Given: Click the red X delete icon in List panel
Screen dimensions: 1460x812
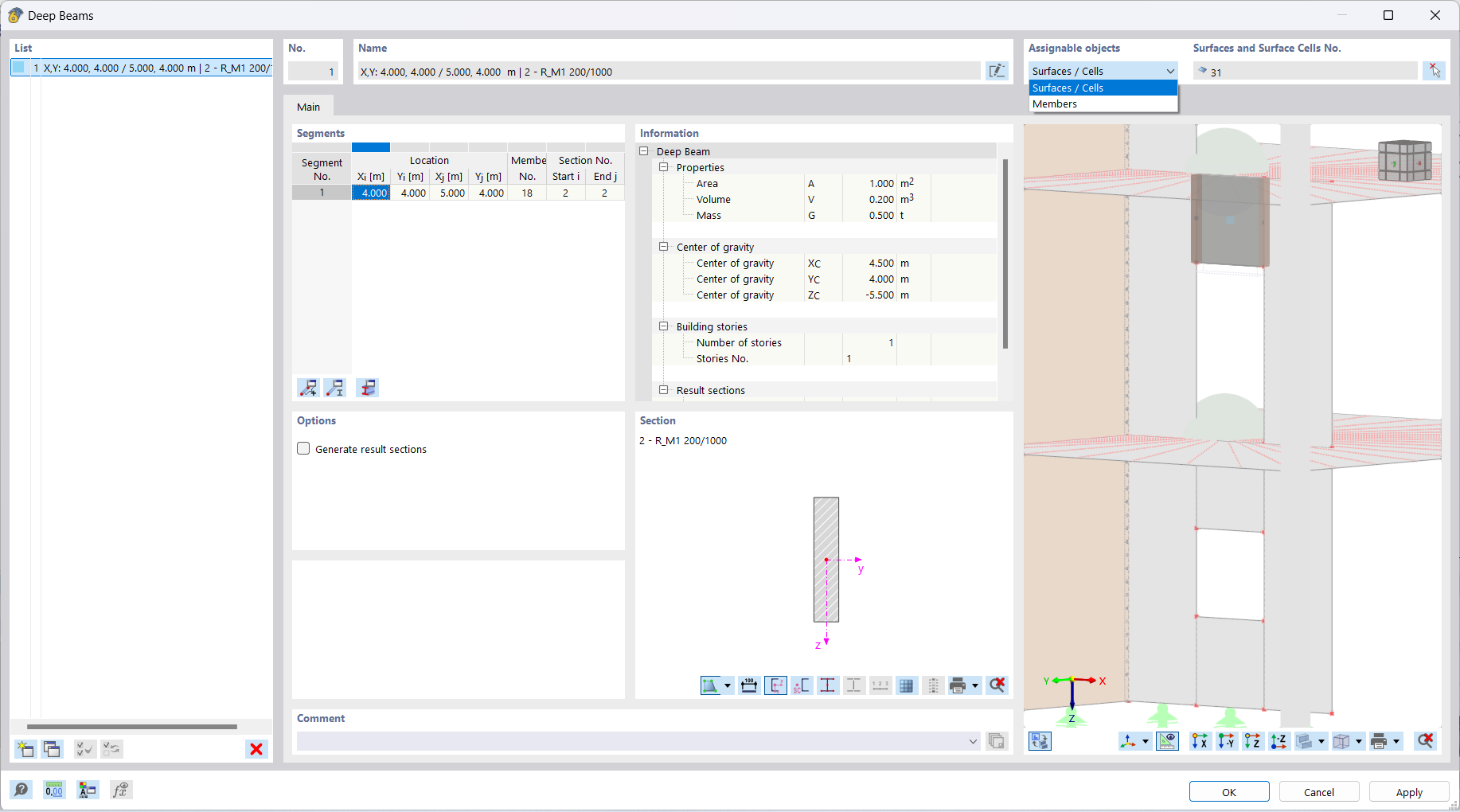Looking at the screenshot, I should pyautogui.click(x=256, y=748).
